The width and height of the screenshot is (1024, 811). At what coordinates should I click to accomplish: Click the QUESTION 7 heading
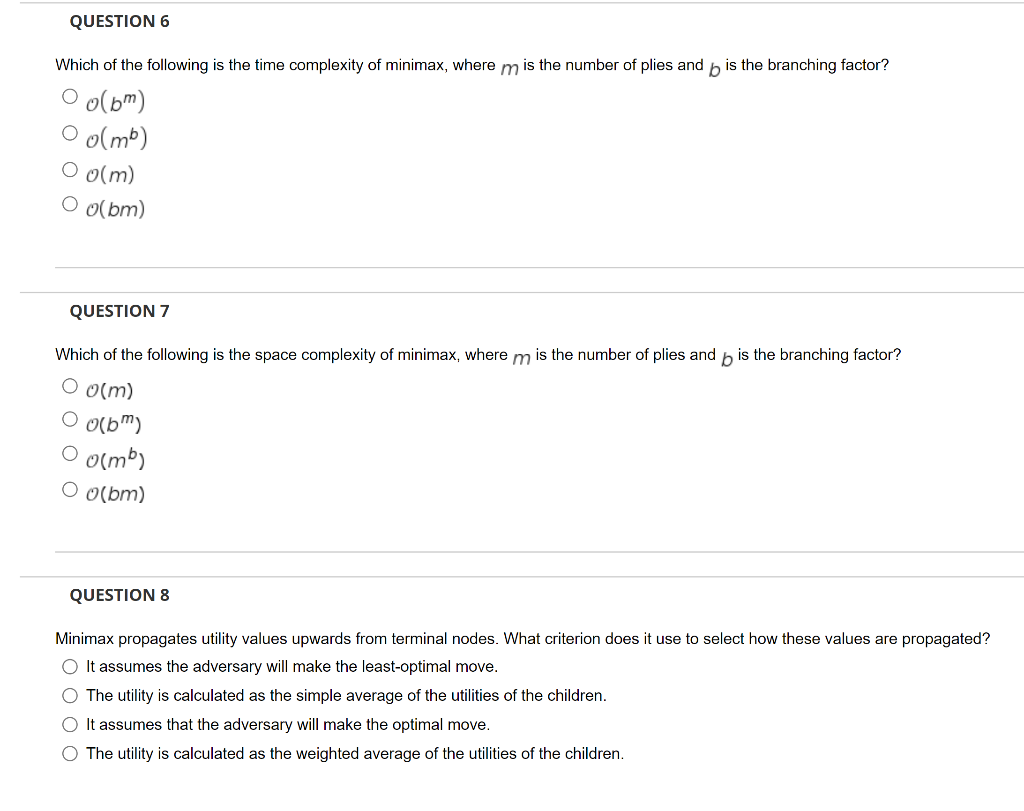[119, 311]
